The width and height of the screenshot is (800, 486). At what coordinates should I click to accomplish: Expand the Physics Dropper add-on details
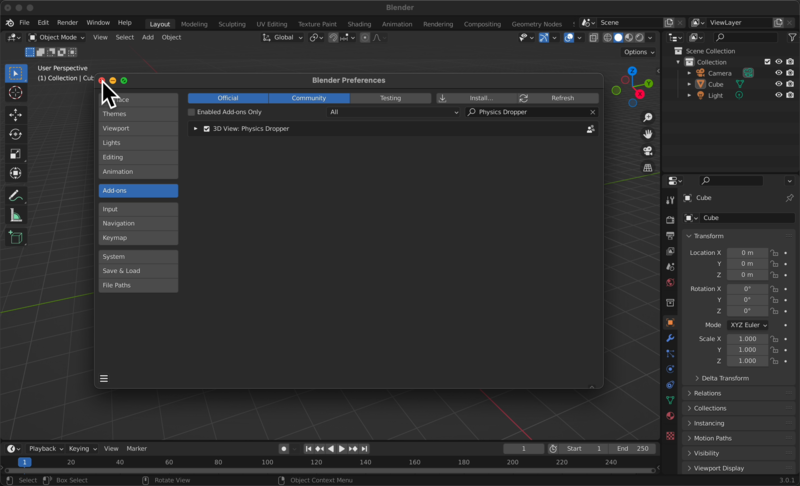[x=195, y=129]
